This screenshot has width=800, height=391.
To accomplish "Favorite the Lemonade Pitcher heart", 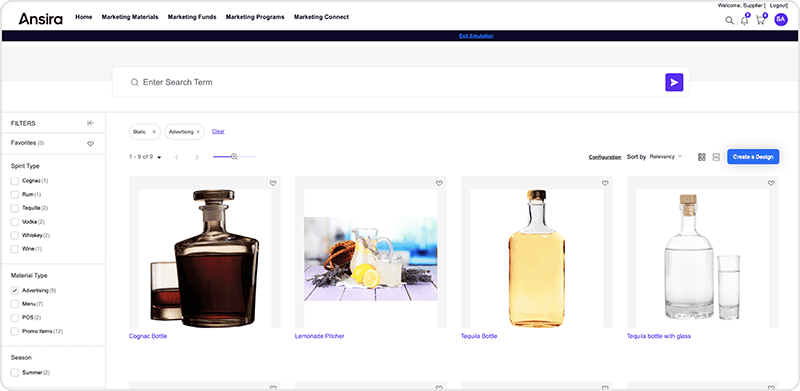I will pyautogui.click(x=439, y=183).
